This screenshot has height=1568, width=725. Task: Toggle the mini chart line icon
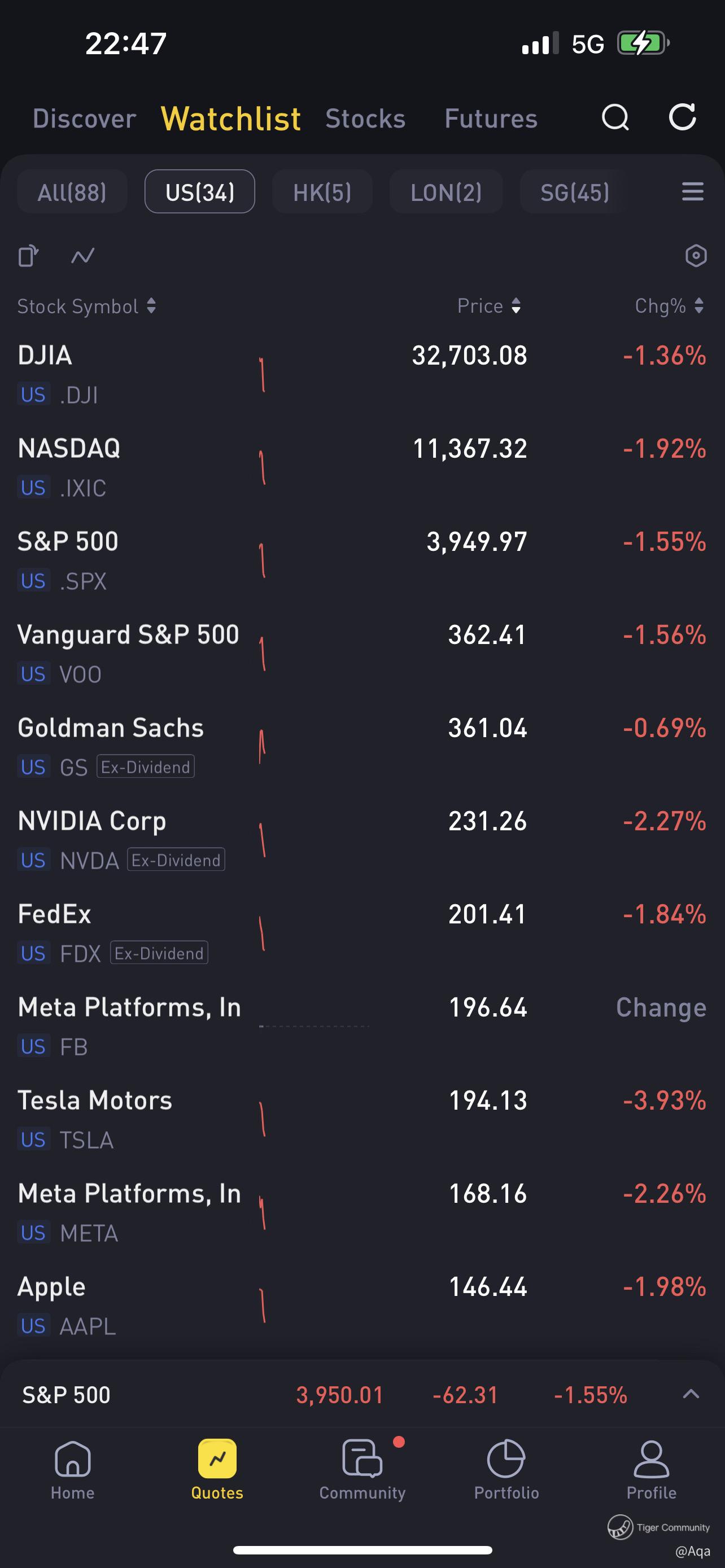(83, 256)
